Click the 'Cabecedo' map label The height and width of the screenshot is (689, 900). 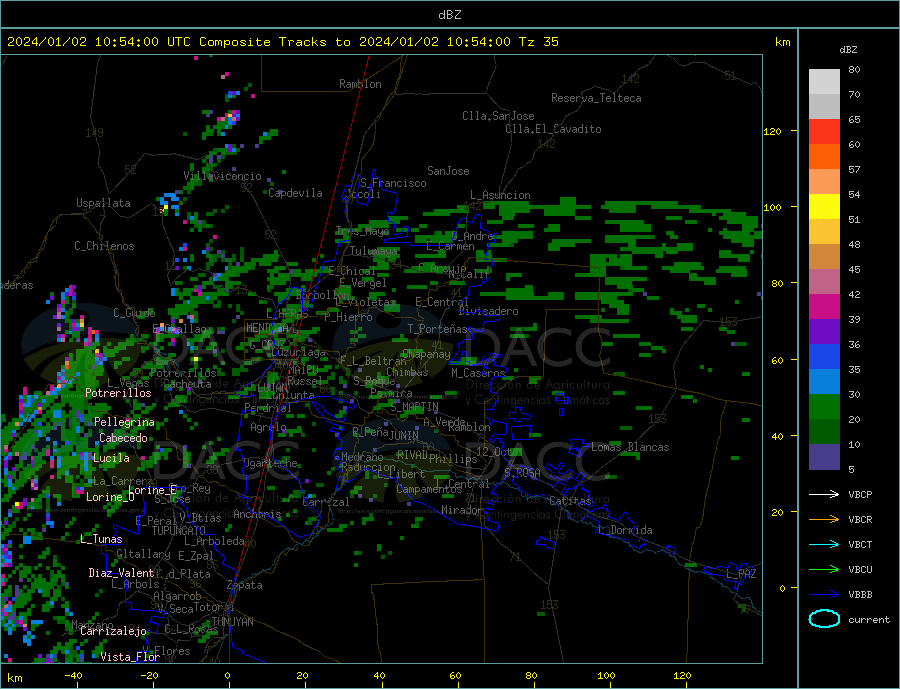coord(123,438)
